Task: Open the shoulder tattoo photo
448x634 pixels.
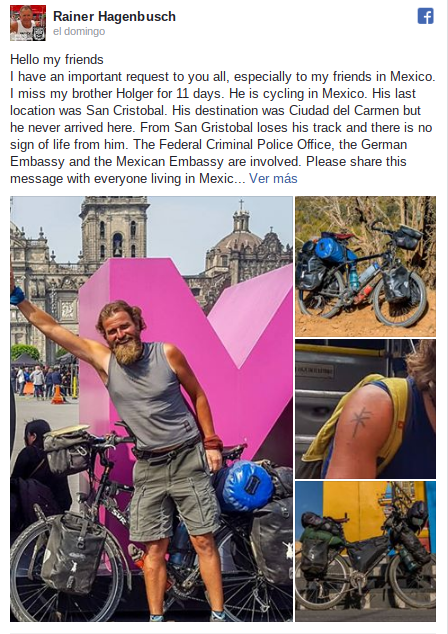Action: [x=366, y=409]
